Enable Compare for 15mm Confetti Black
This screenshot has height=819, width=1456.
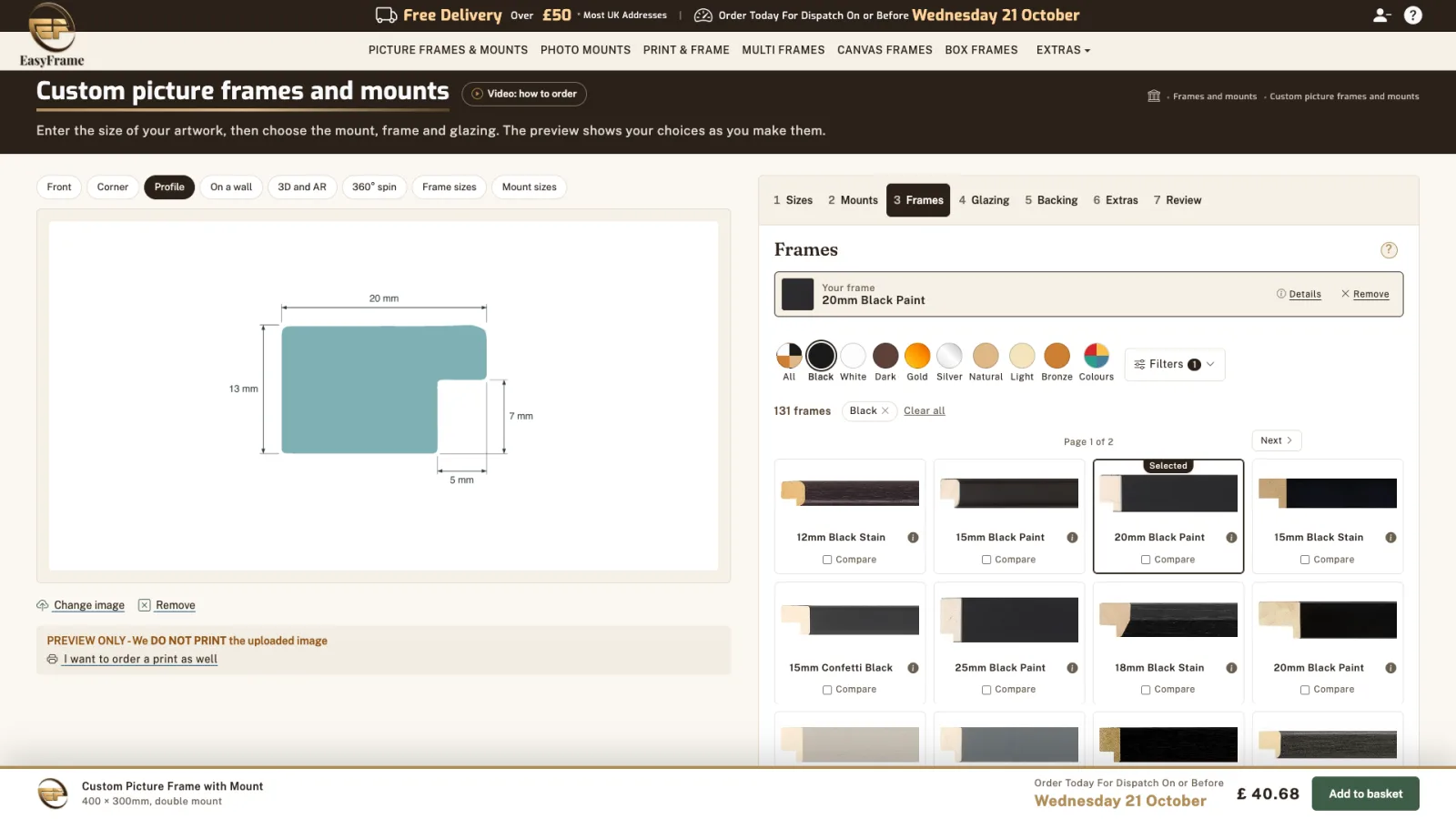point(827,690)
